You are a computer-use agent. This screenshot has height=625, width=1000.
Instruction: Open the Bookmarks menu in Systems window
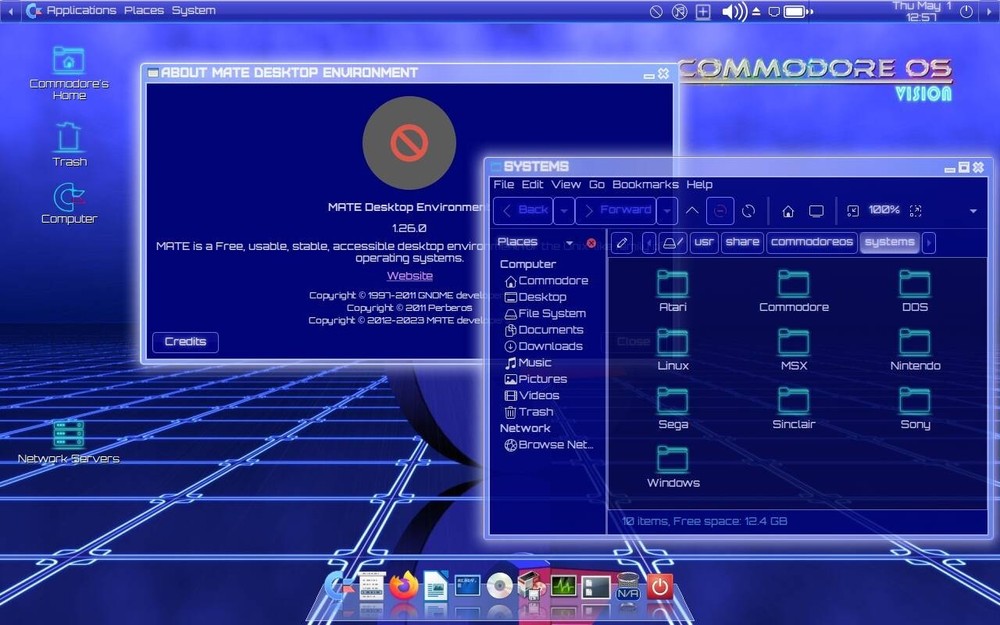click(646, 184)
